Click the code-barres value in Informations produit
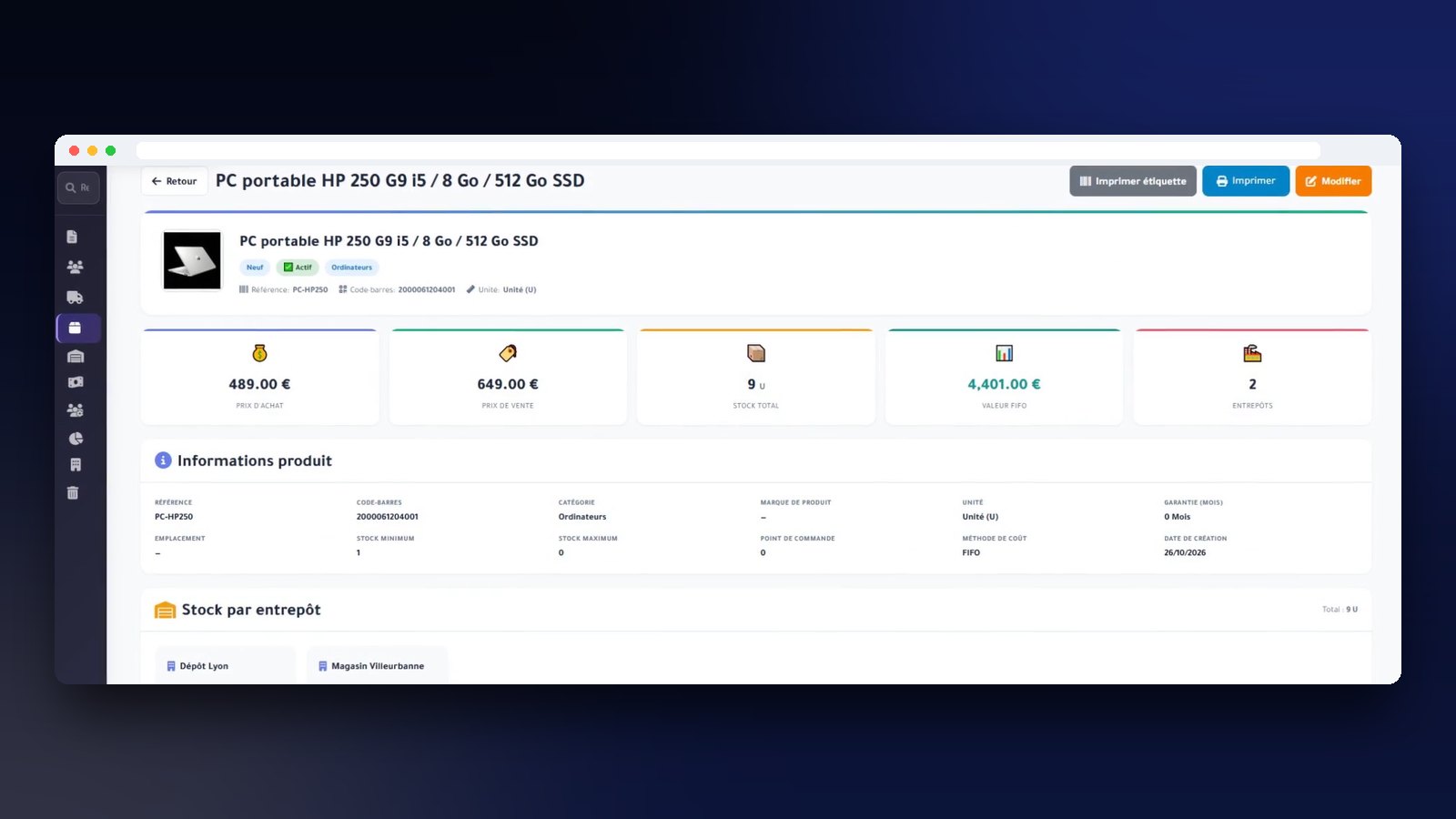 tap(388, 517)
